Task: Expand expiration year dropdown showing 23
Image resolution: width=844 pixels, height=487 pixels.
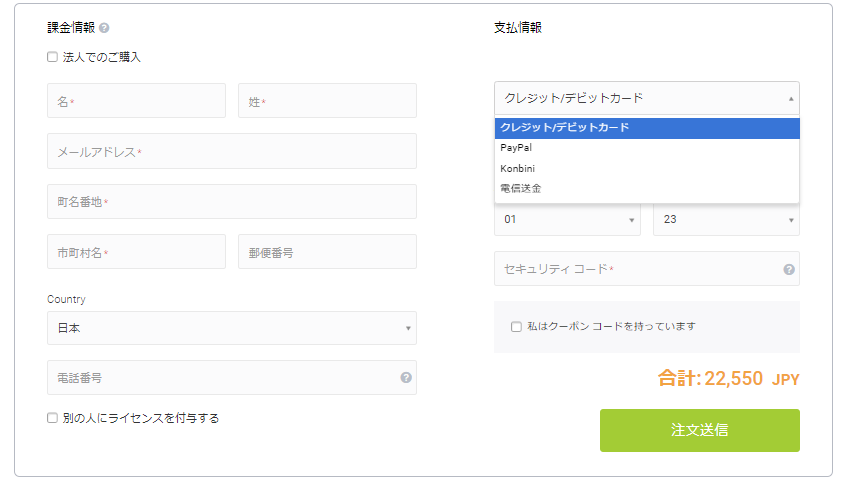Action: (725, 220)
